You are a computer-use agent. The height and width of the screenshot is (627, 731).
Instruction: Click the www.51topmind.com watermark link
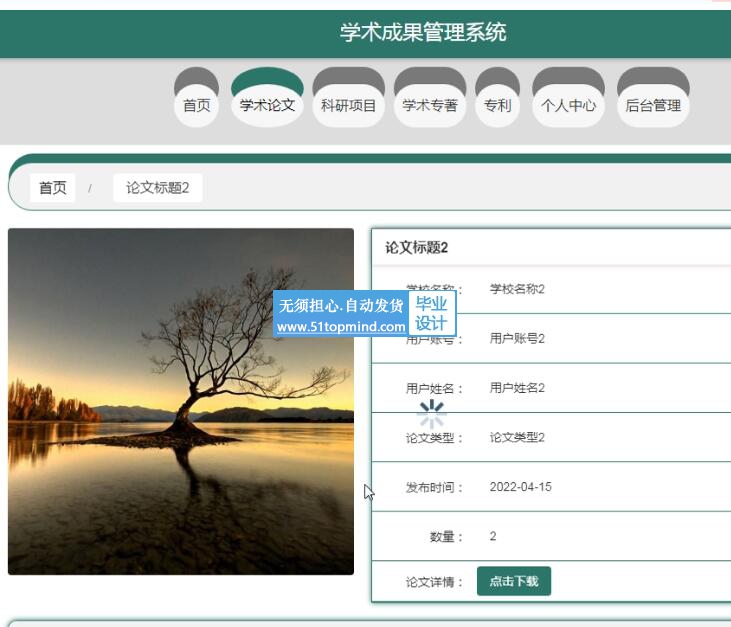pyautogui.click(x=341, y=327)
